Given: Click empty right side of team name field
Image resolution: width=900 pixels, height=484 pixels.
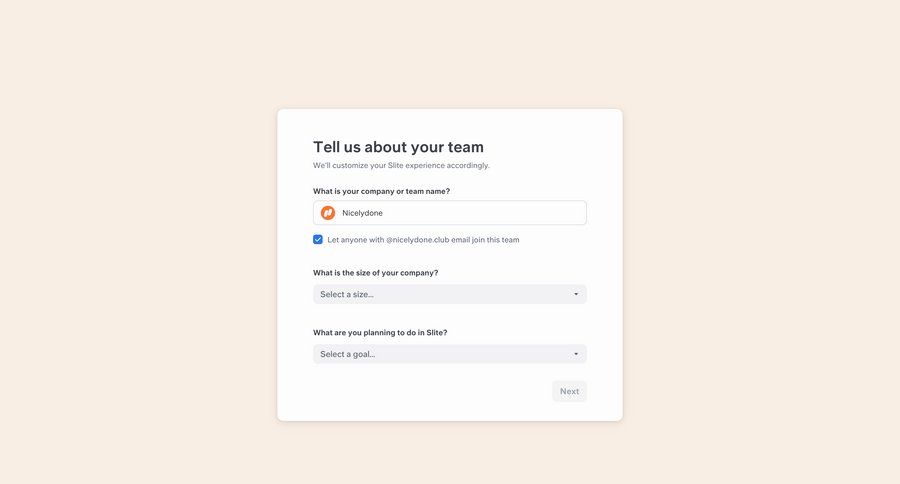Looking at the screenshot, I should point(500,213).
